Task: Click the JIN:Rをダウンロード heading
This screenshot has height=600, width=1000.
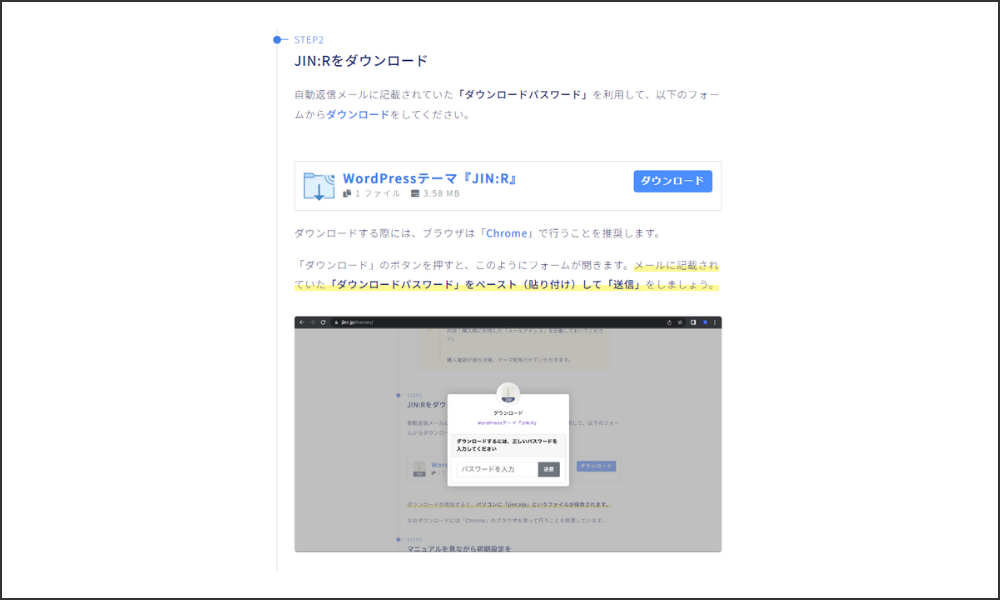Action: pos(361,61)
